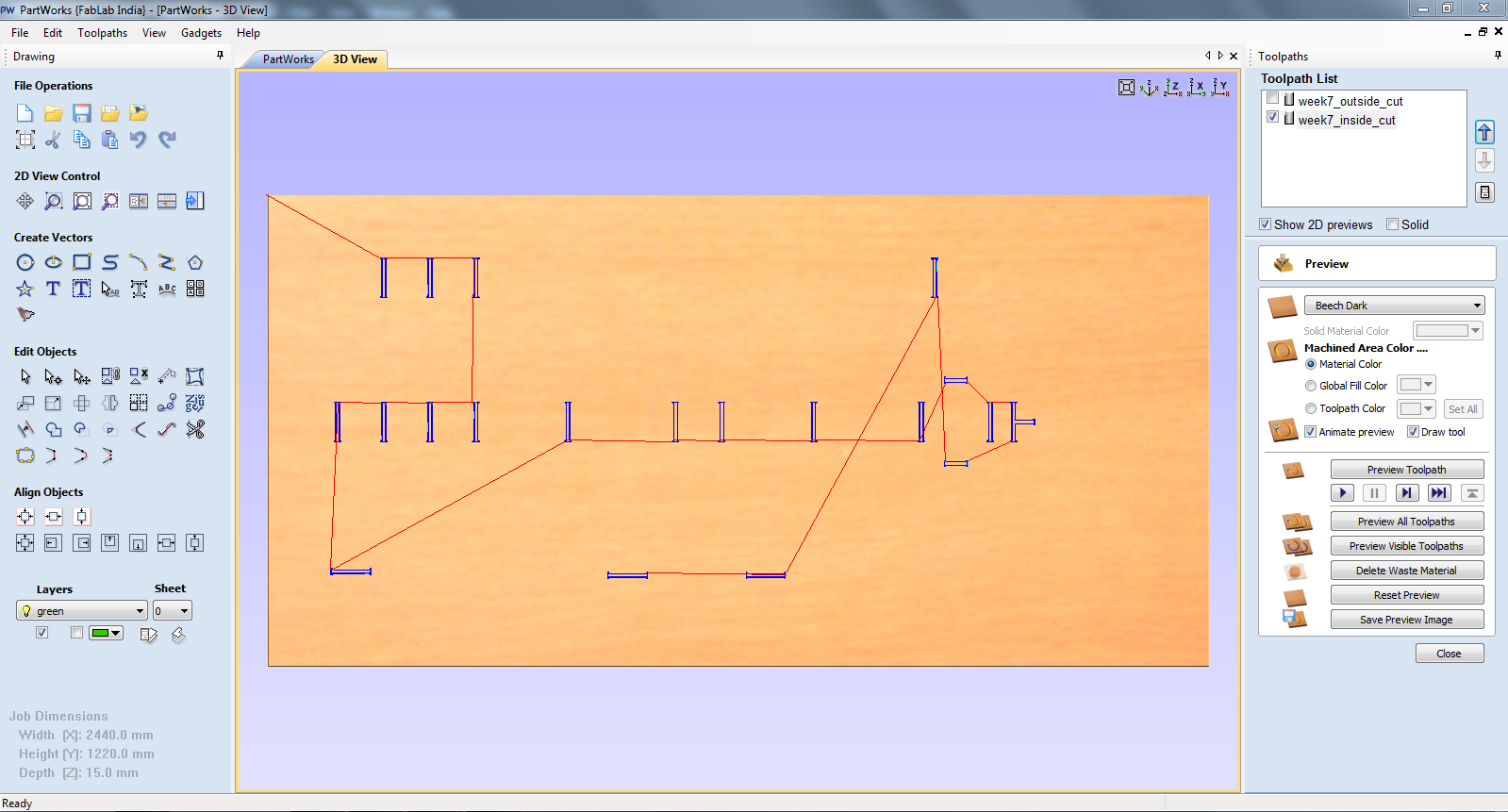Click the Preview Toolpath button
Viewport: 1508px width, 812px height.
pos(1406,470)
